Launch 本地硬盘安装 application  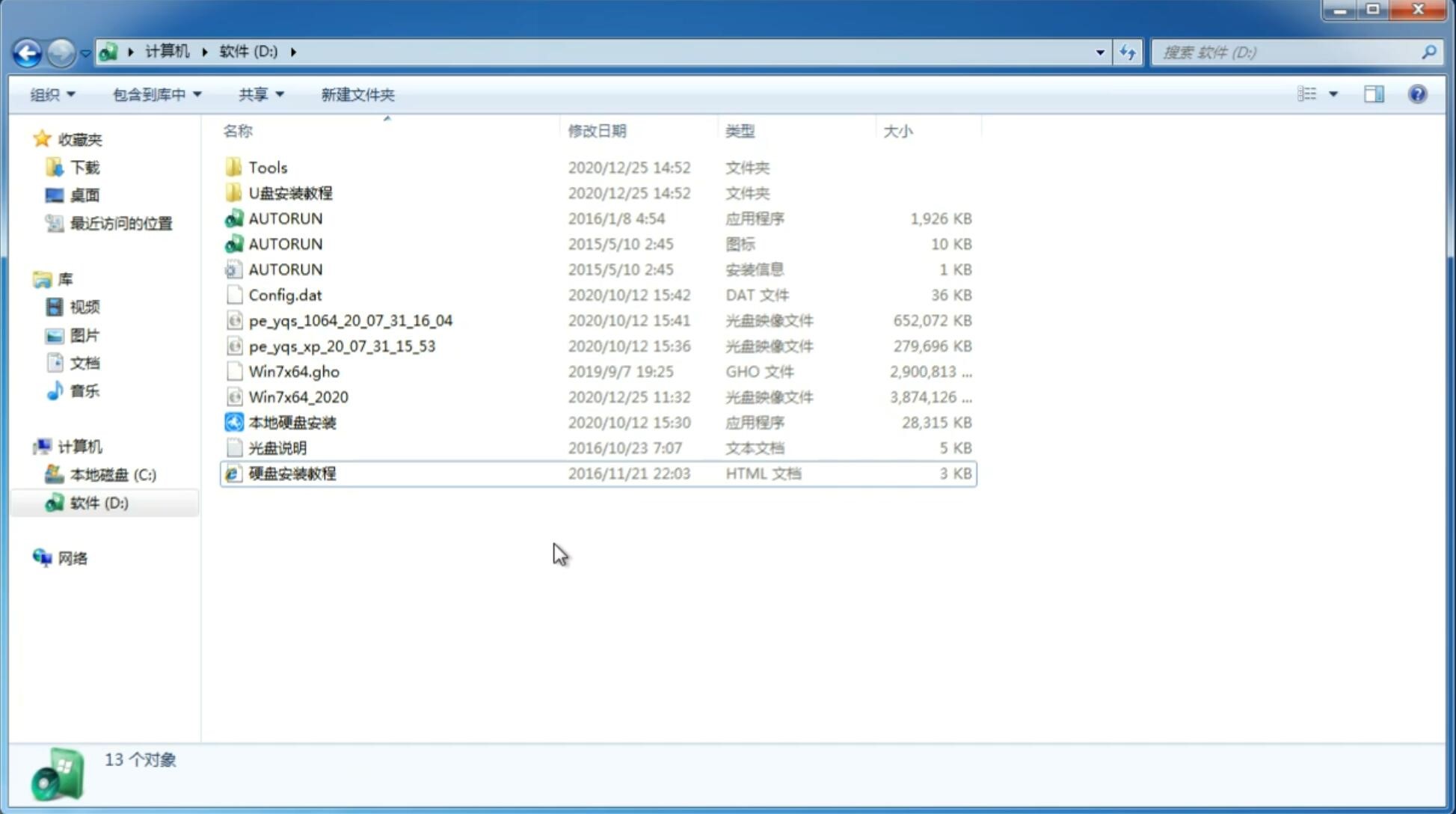[x=292, y=422]
